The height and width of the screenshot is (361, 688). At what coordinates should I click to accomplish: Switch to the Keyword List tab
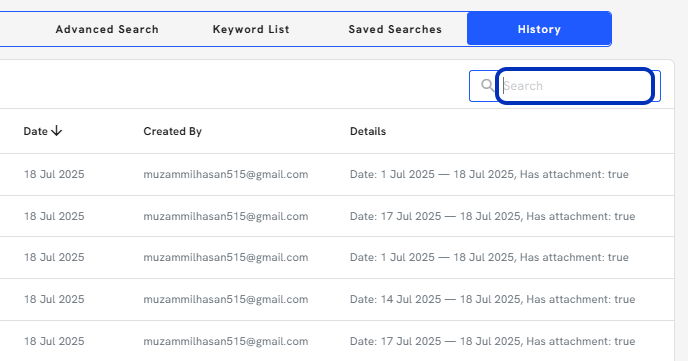point(251,29)
